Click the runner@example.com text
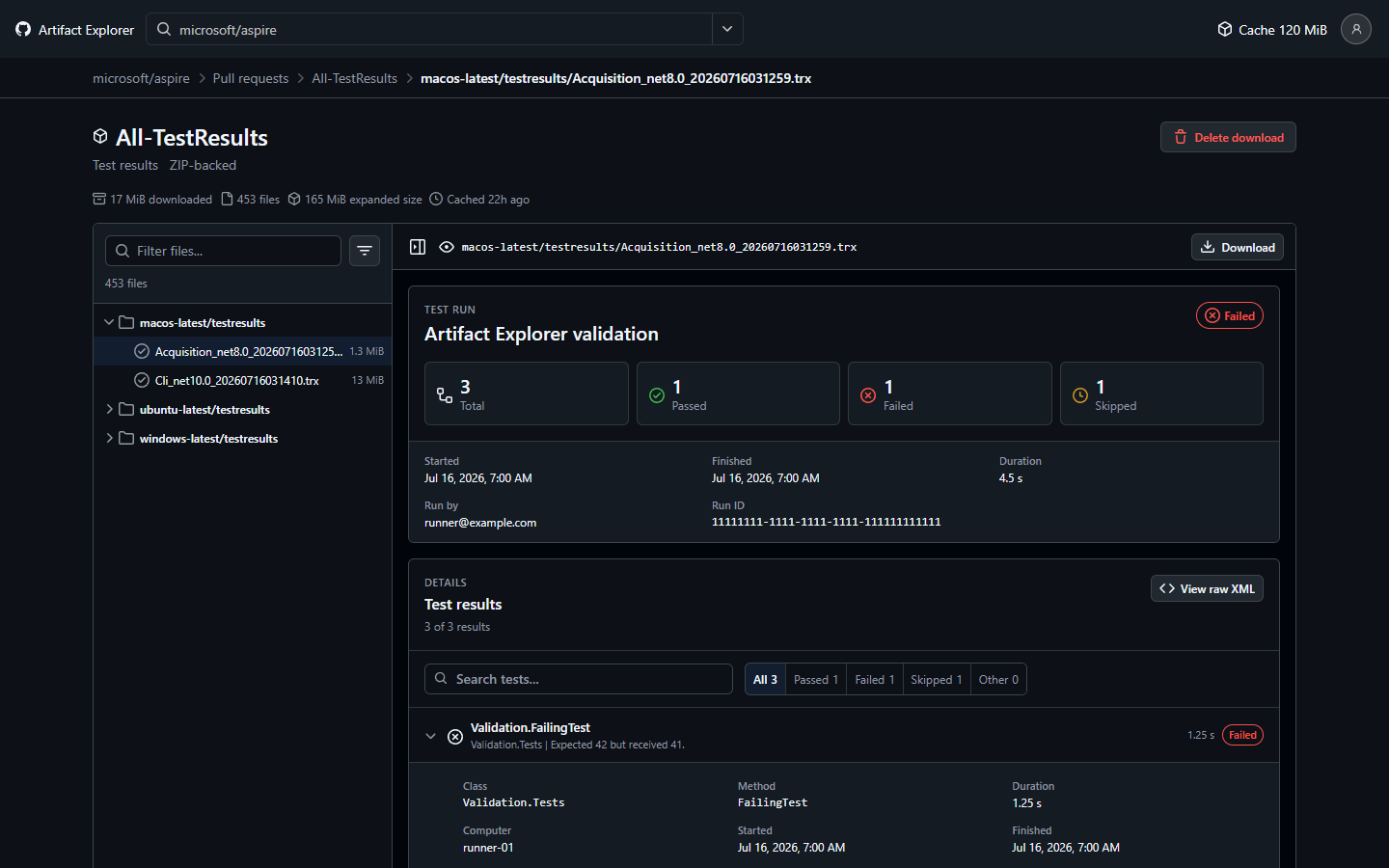Viewport: 1389px width, 868px height. (480, 523)
